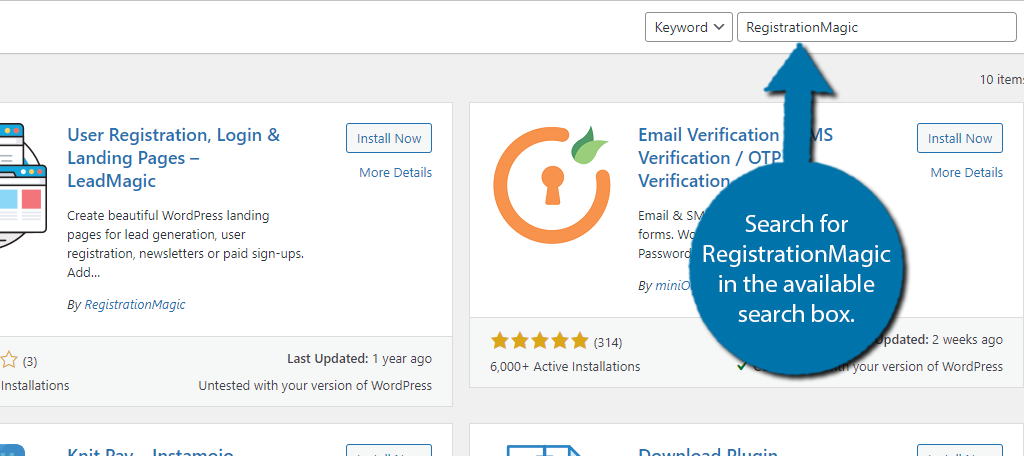Click the empty star rating on LeadMagic card
This screenshot has height=456, width=1024.
coord(8,359)
